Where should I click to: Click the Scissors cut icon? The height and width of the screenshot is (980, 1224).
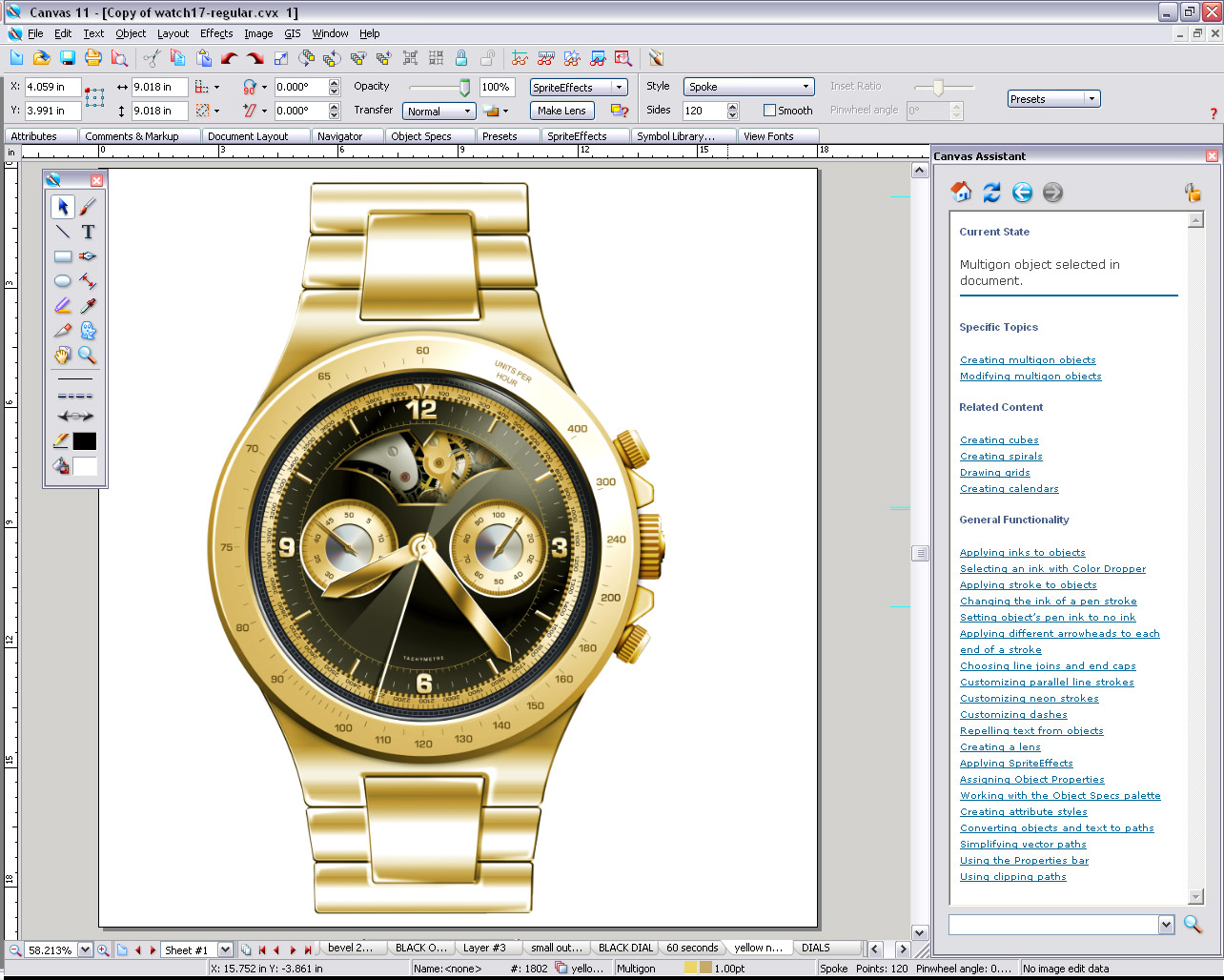[x=152, y=58]
